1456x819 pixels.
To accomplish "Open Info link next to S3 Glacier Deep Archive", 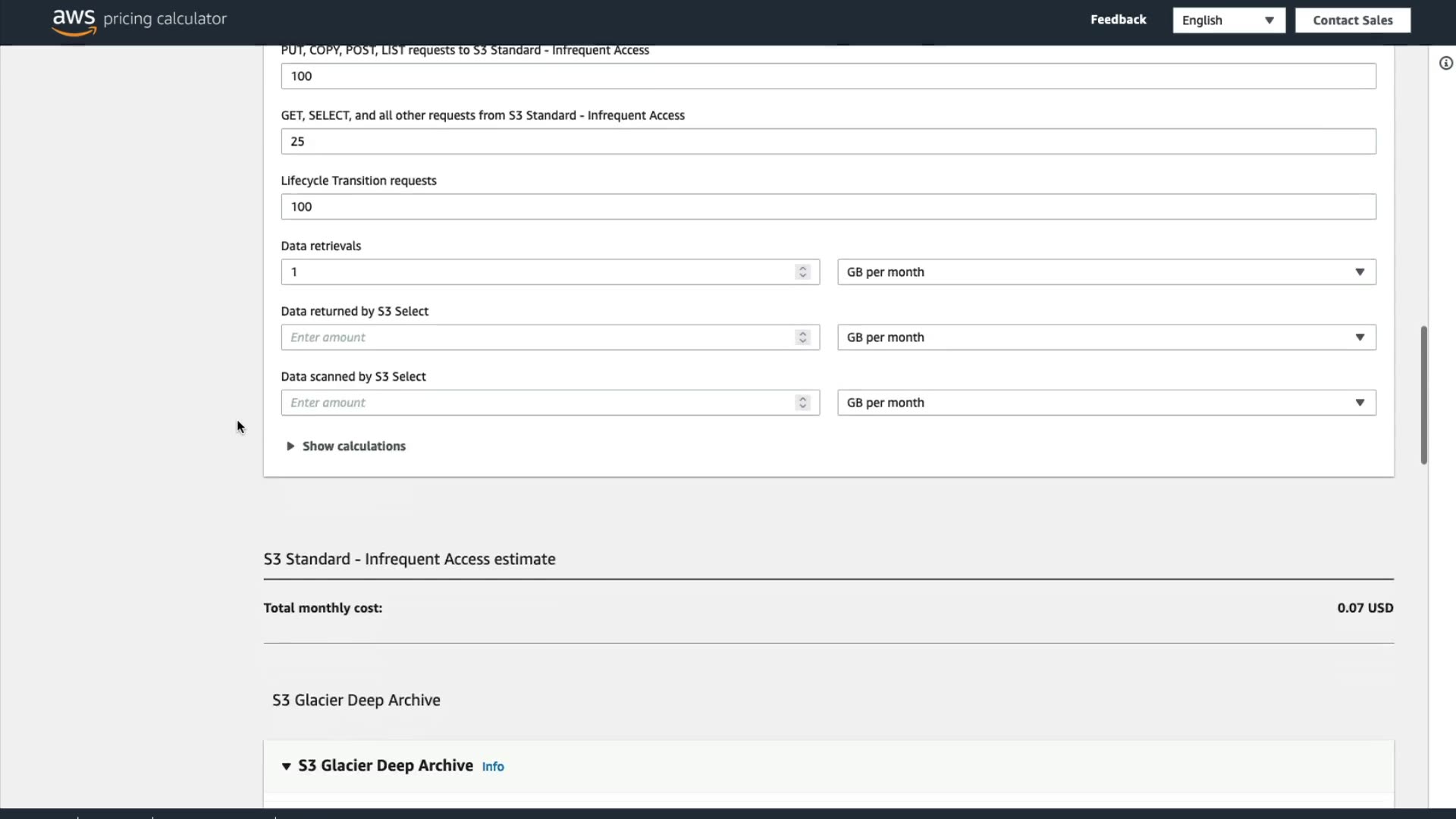I will 493,767.
